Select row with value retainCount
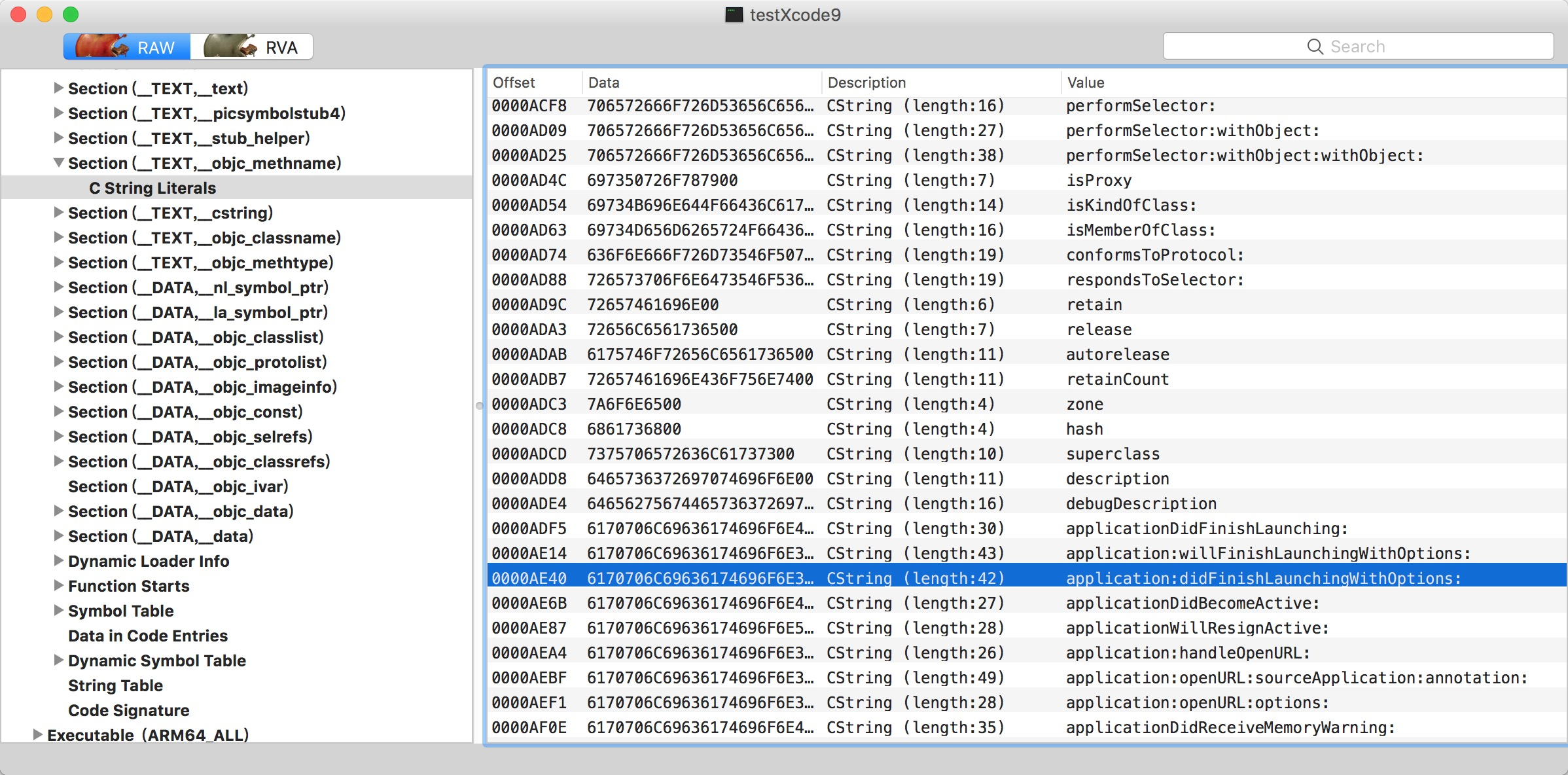 [x=1027, y=379]
